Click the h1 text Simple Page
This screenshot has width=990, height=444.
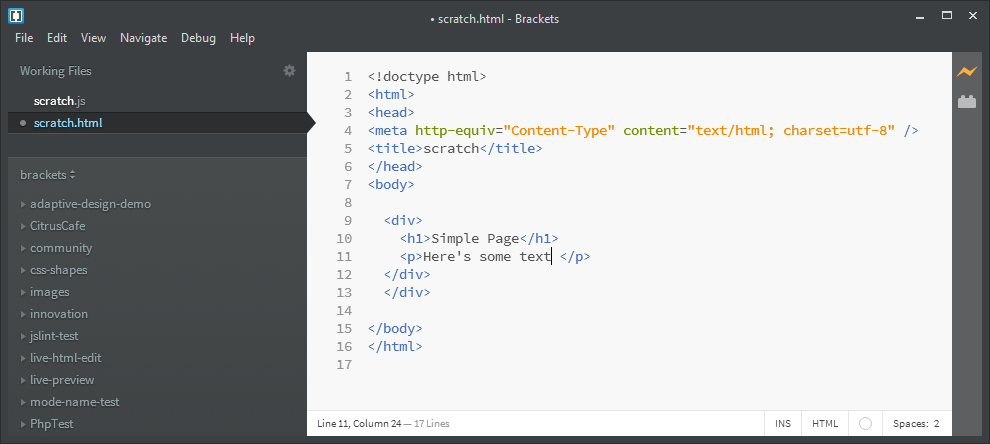tap(475, 239)
